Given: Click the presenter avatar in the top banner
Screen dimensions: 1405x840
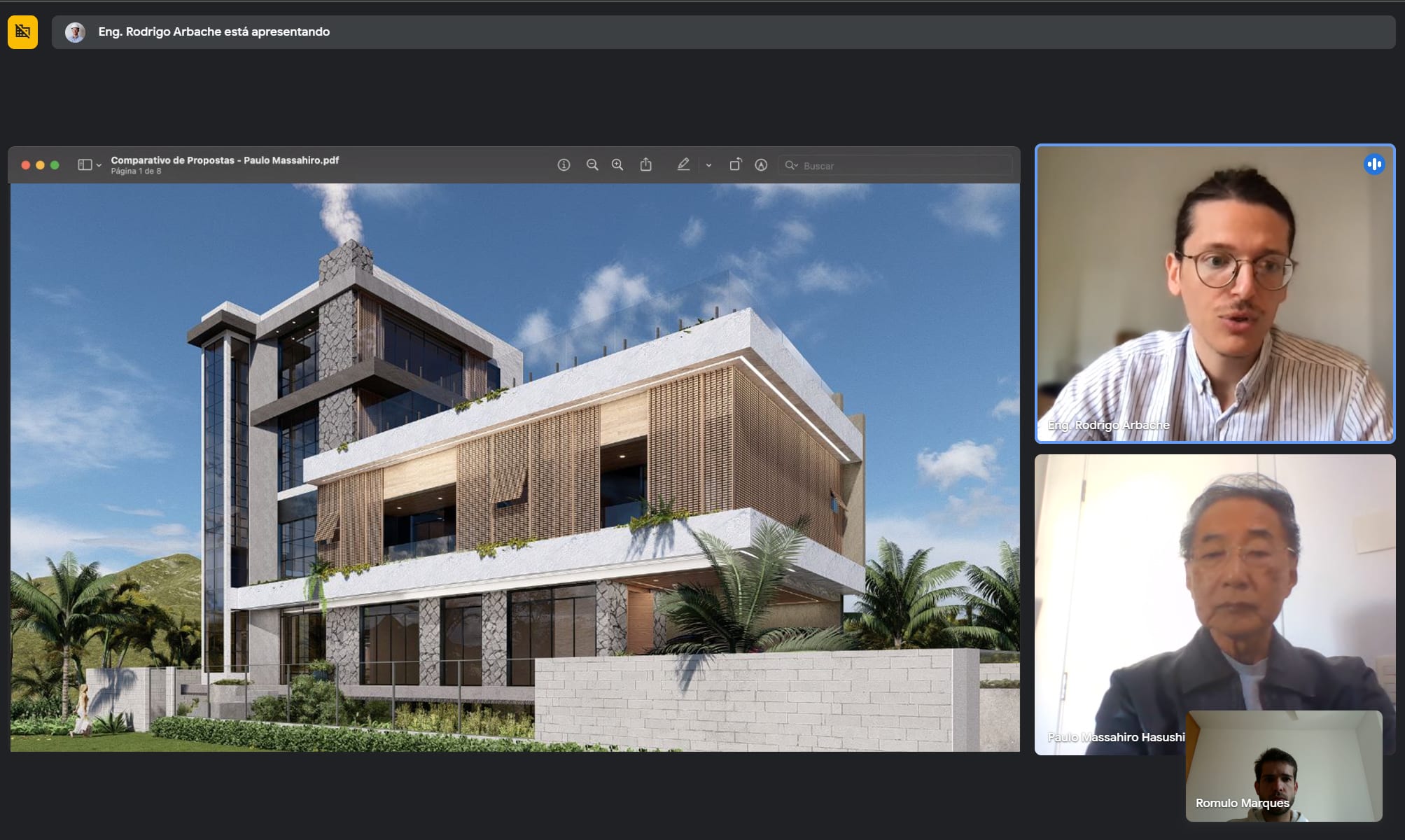Looking at the screenshot, I should [x=75, y=32].
